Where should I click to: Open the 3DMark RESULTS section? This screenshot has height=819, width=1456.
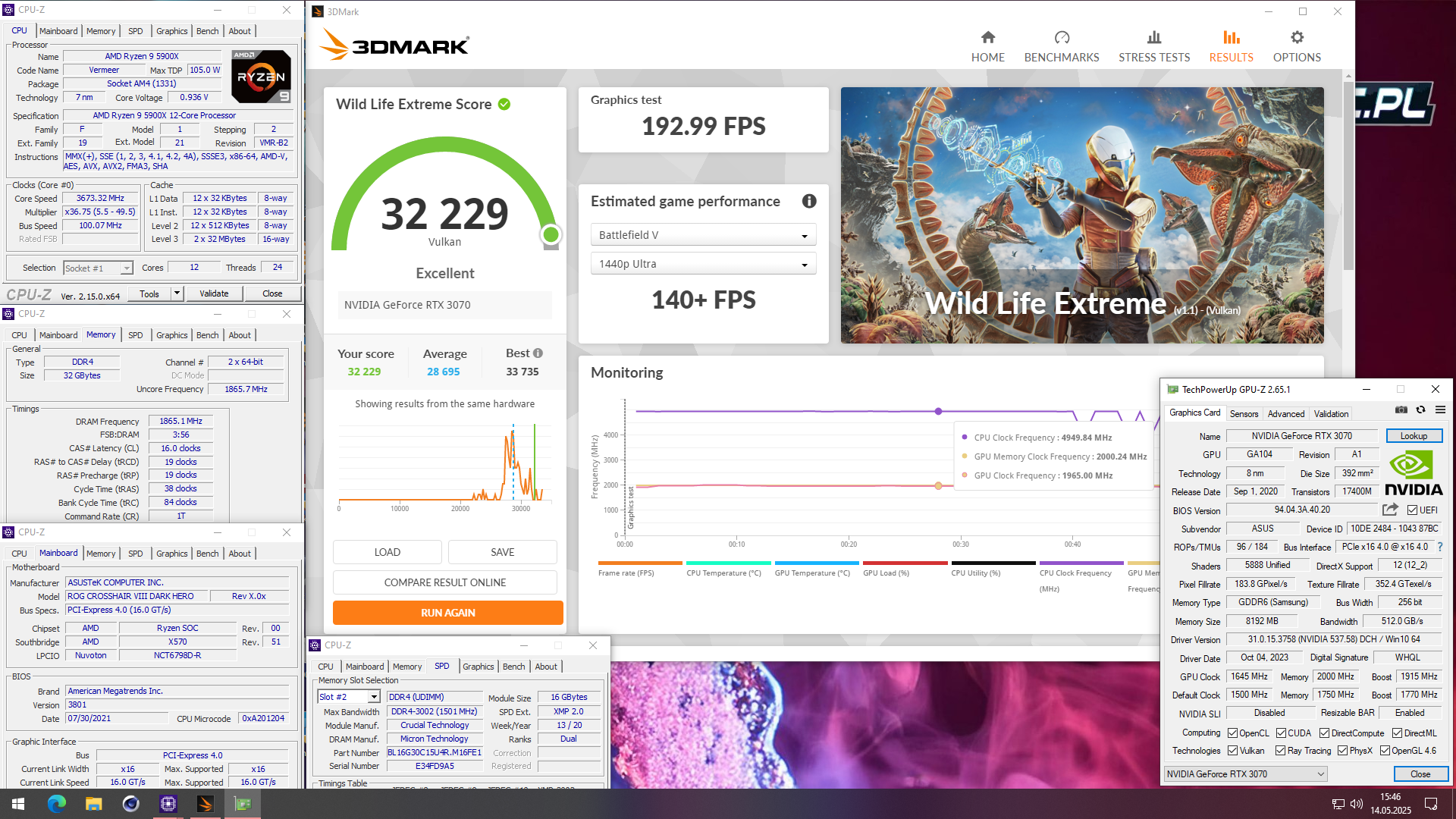(x=1231, y=47)
